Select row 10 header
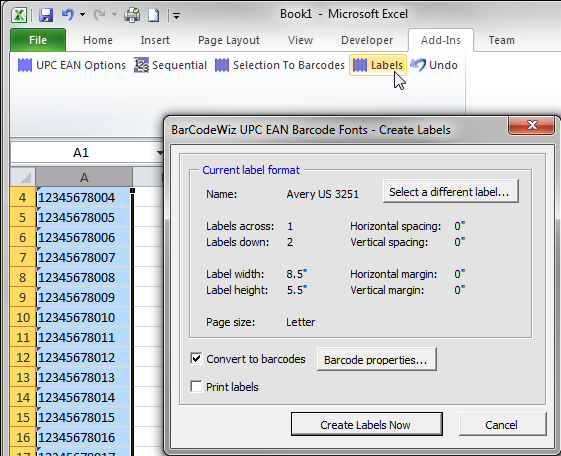Image resolution: width=561 pixels, height=456 pixels. point(23,317)
